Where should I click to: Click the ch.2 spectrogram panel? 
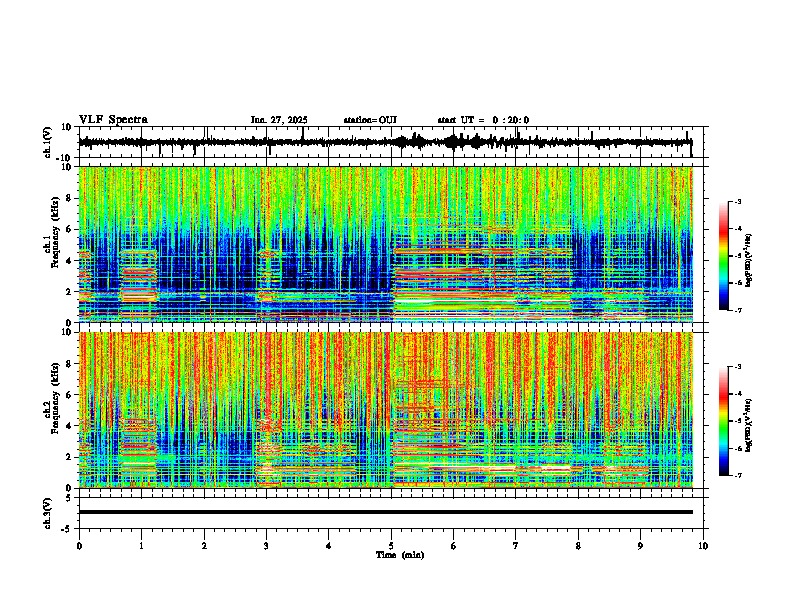click(x=386, y=410)
